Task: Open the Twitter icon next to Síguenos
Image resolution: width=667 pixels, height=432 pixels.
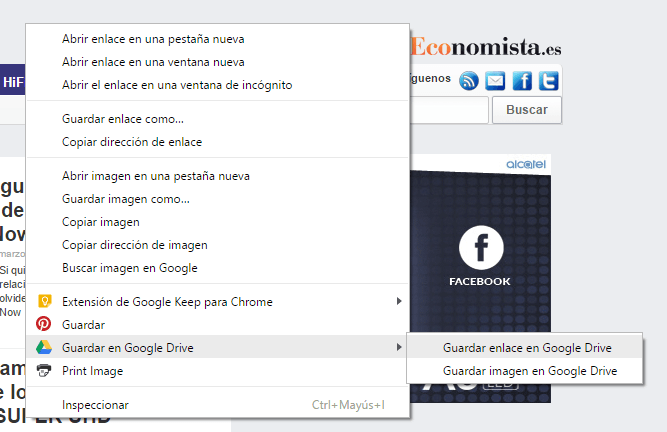Action: tap(548, 80)
